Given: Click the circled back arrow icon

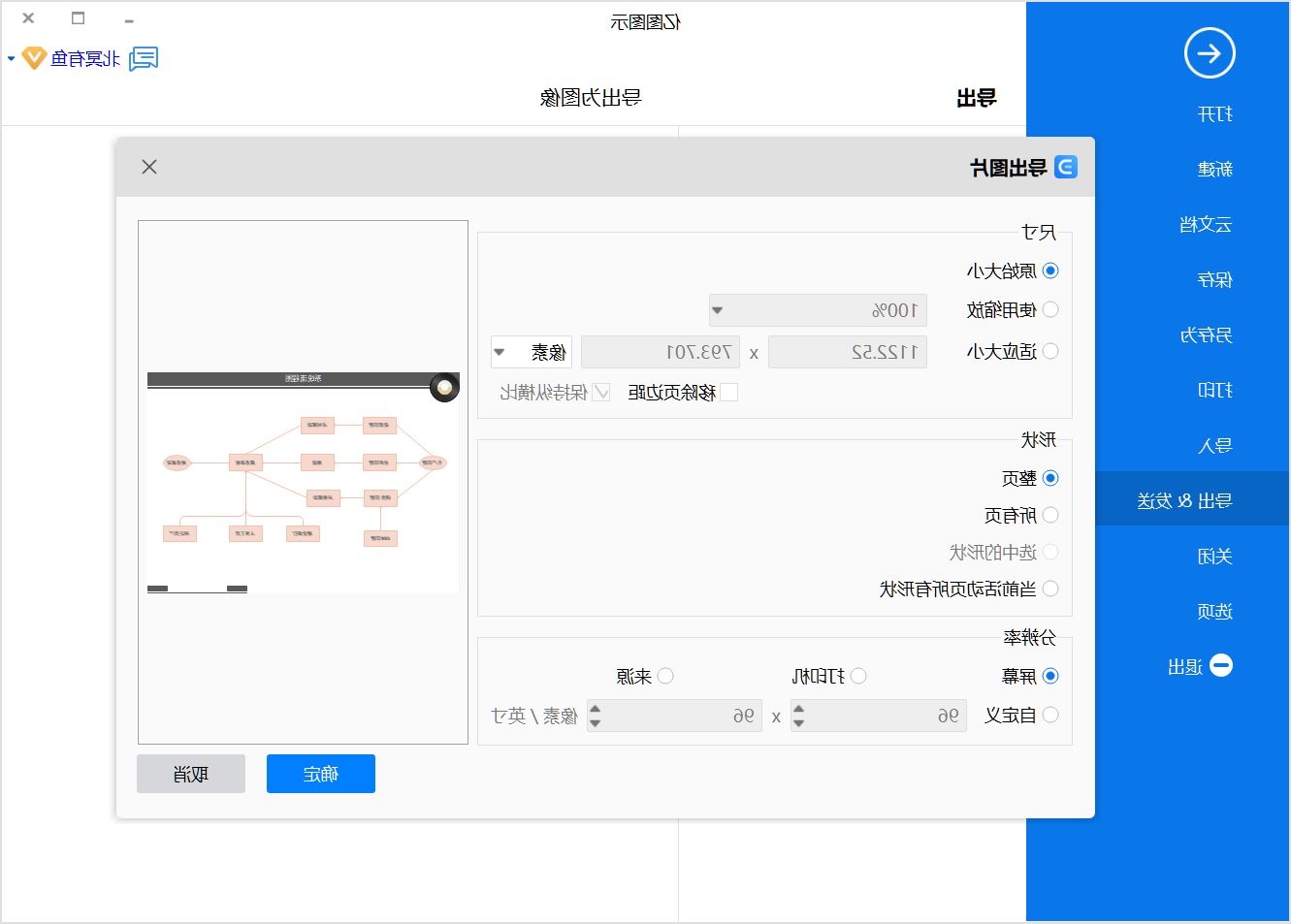Looking at the screenshot, I should pos(1210,53).
